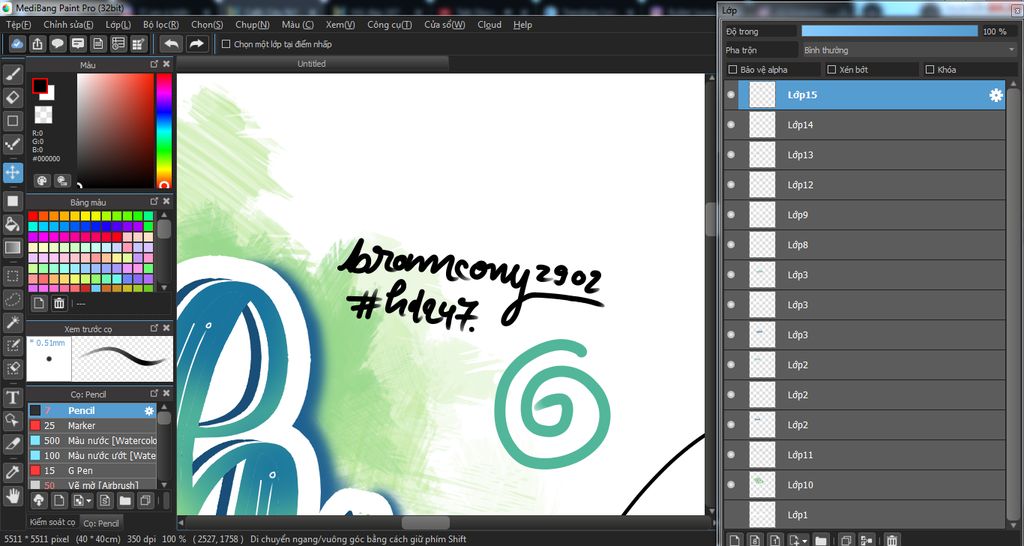Open Lớp15 layer settings gear
Image resolution: width=1024 pixels, height=546 pixels.
pos(995,95)
